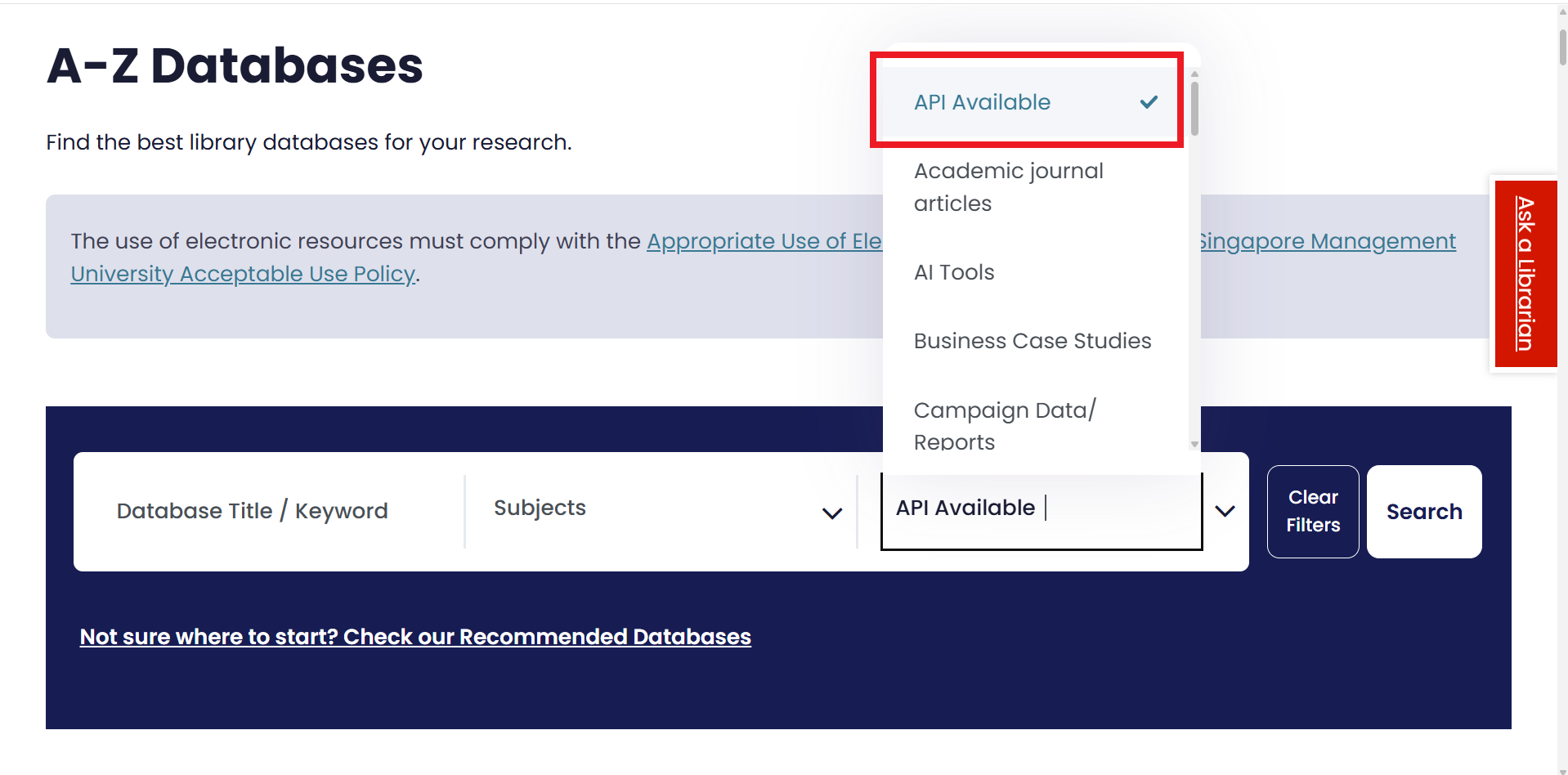Click the A-Z Databases heading
Image resolution: width=1568 pixels, height=775 pixels.
pos(235,65)
